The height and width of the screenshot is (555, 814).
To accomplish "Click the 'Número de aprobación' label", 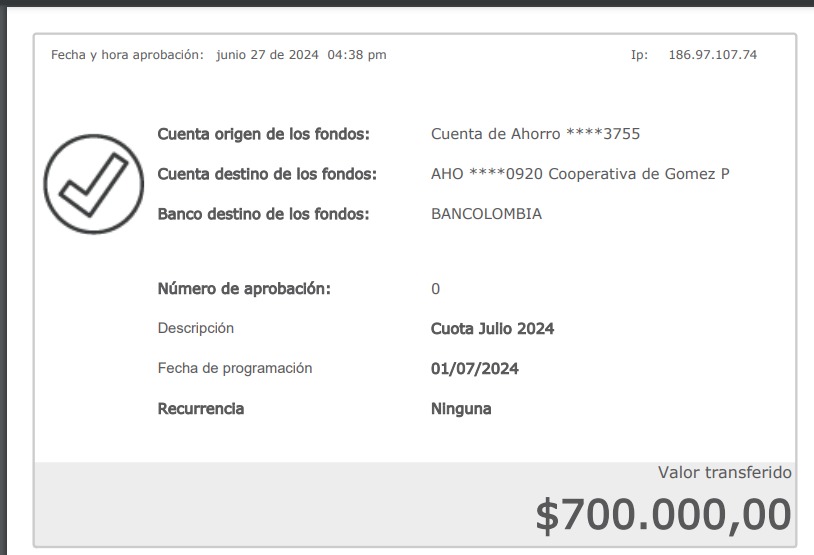I will click(x=244, y=289).
